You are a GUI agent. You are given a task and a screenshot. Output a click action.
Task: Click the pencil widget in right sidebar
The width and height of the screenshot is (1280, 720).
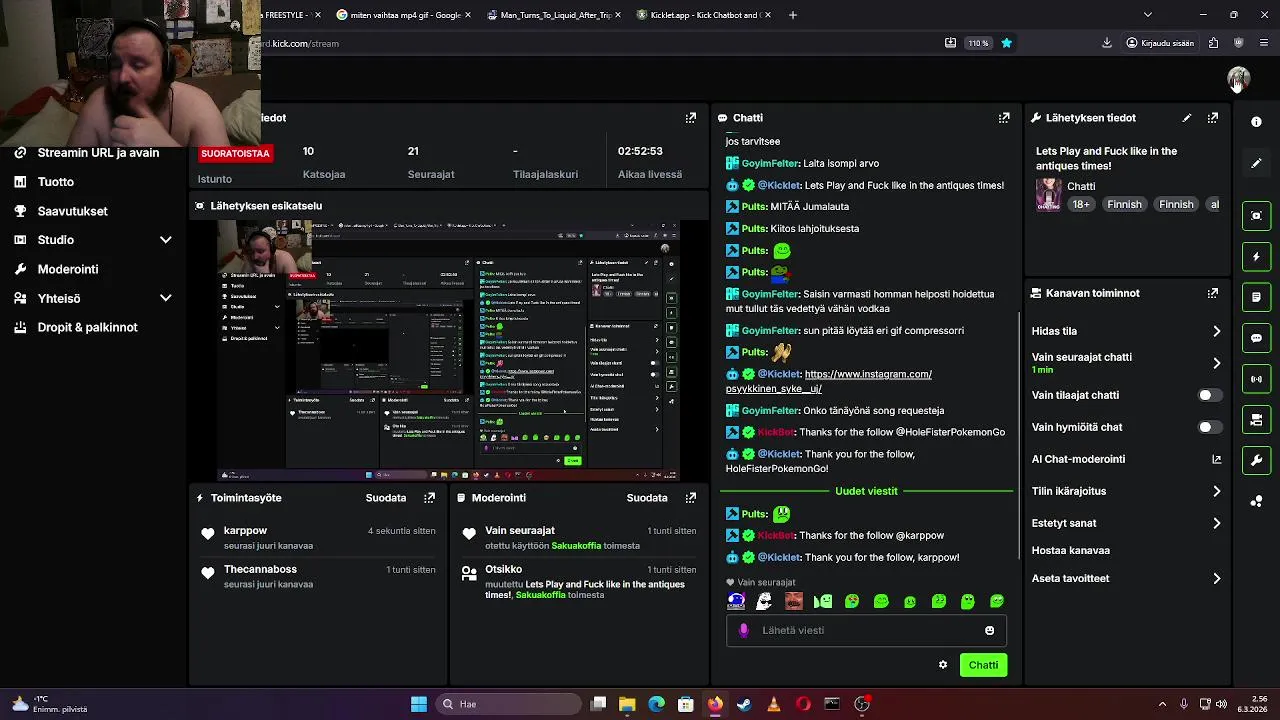tap(1257, 163)
